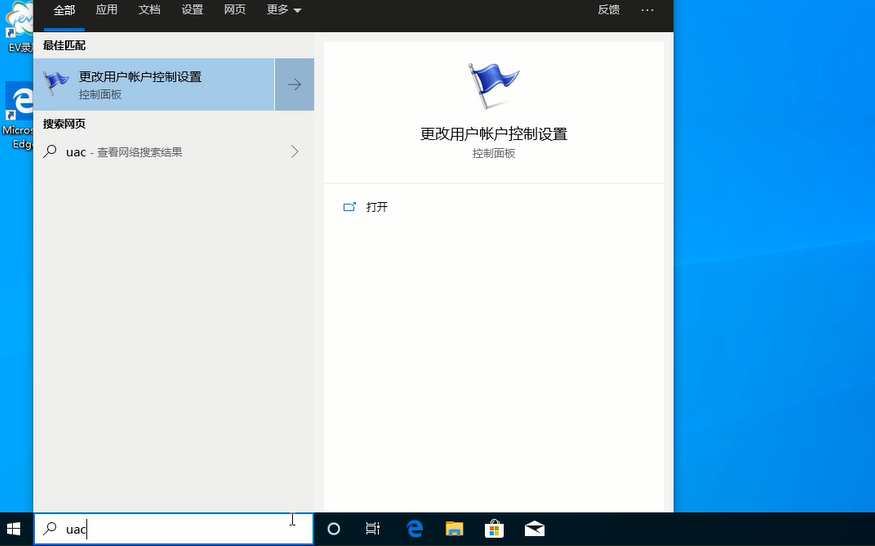The height and width of the screenshot is (546, 875).
Task: Click 打开 to open the control panel item
Action: pyautogui.click(x=376, y=207)
